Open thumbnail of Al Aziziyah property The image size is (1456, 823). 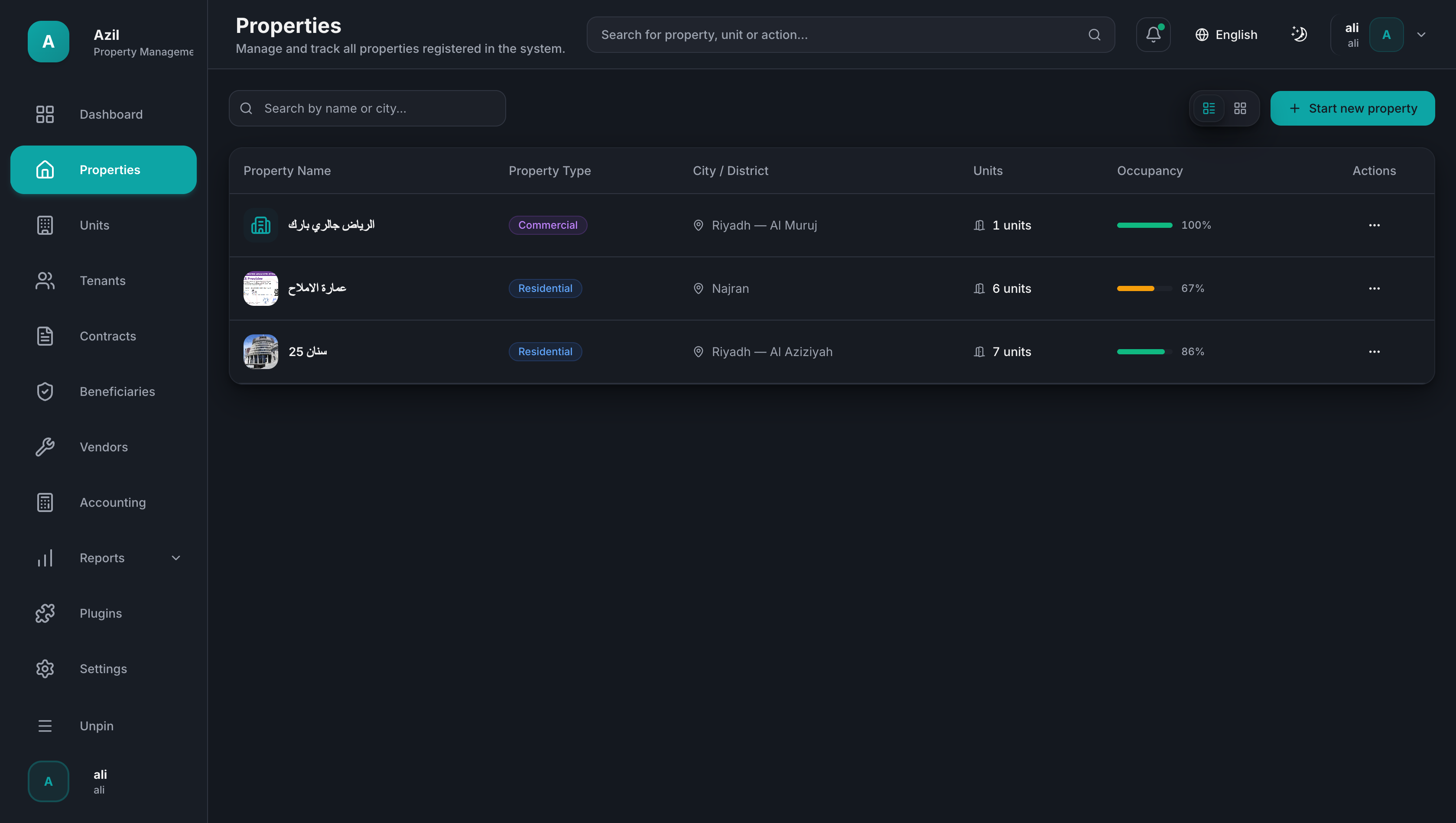[x=261, y=352]
